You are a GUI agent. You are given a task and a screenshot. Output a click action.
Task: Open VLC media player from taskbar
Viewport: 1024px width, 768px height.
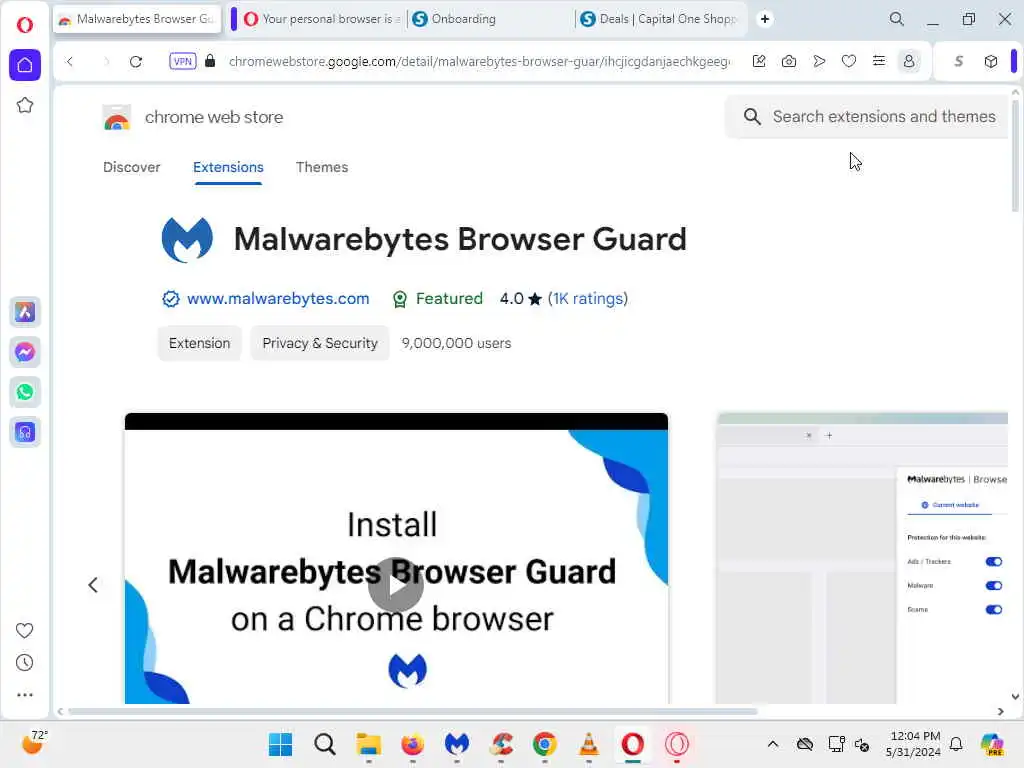[x=589, y=744]
